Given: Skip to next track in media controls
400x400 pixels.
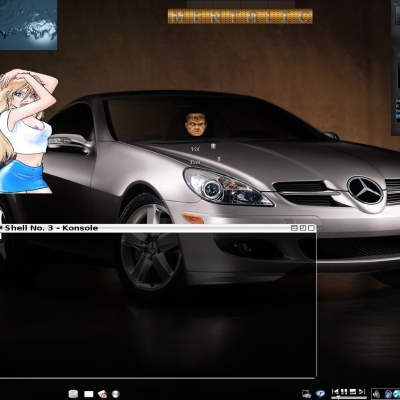Looking at the screenshot, I should pyautogui.click(x=362, y=391).
